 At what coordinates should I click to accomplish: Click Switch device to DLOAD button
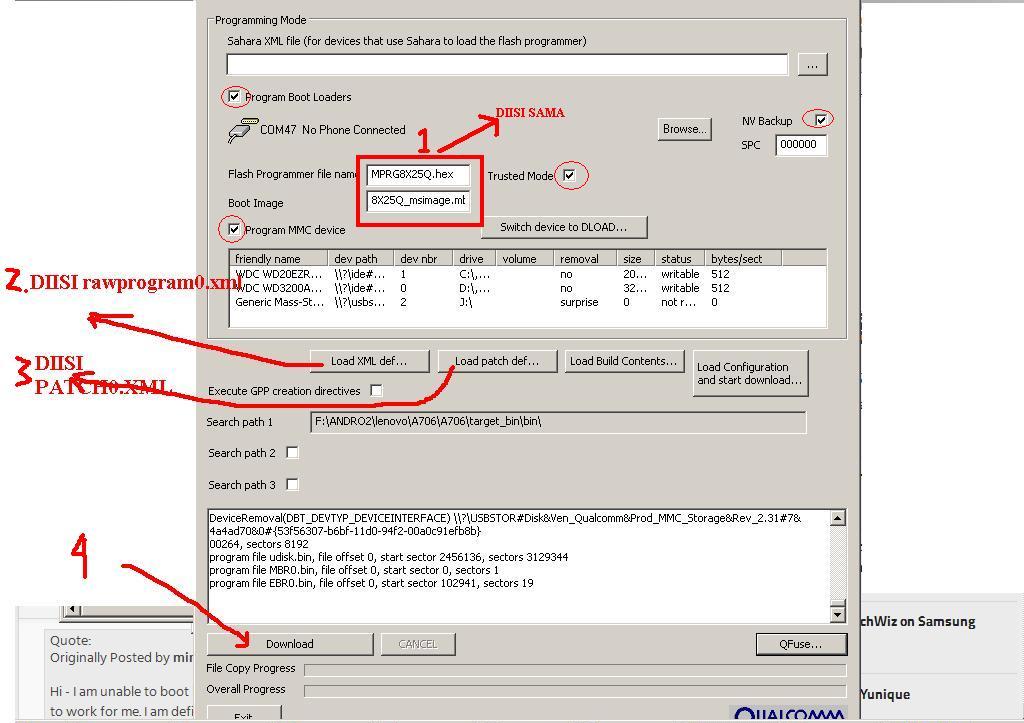tap(564, 227)
